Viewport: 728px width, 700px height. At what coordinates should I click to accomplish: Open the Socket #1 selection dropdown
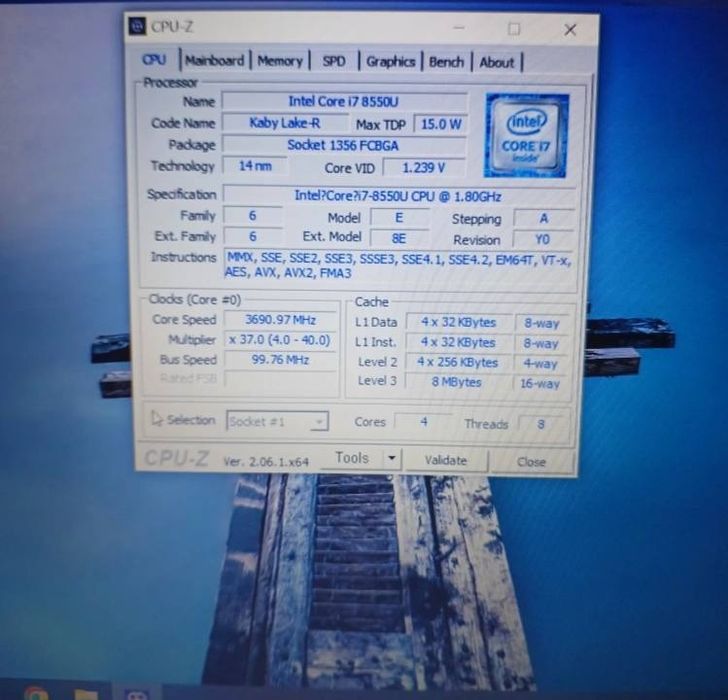click(277, 421)
